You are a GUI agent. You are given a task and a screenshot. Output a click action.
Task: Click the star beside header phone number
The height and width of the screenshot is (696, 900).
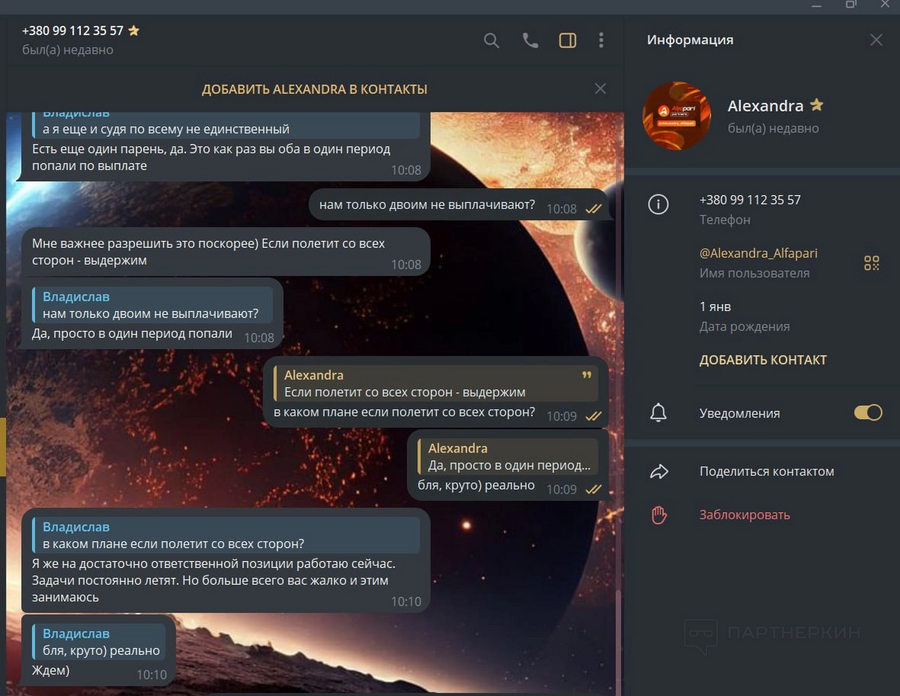coord(134,30)
